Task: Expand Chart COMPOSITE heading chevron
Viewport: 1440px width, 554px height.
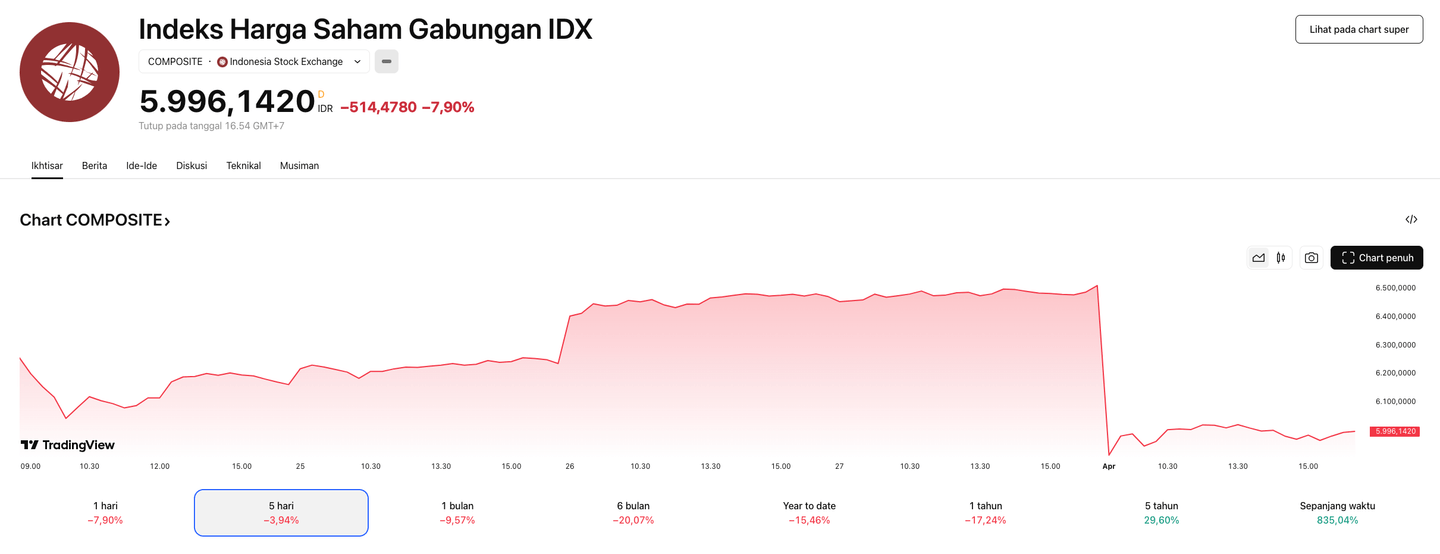Action: point(167,221)
